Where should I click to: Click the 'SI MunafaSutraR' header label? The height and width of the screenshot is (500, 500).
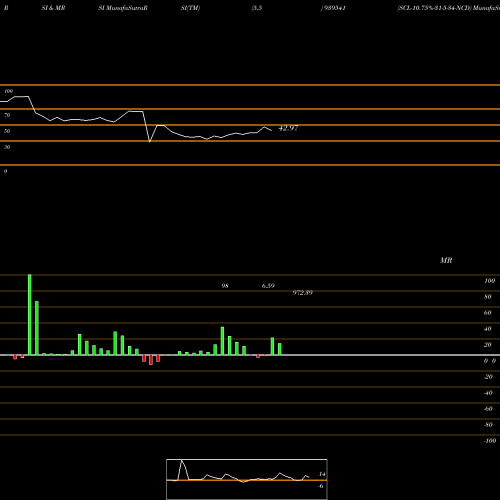pyautogui.click(x=123, y=8)
